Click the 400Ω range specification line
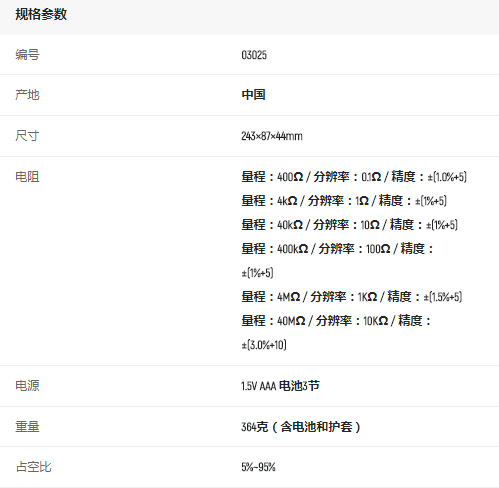499x488 pixels. coord(354,177)
